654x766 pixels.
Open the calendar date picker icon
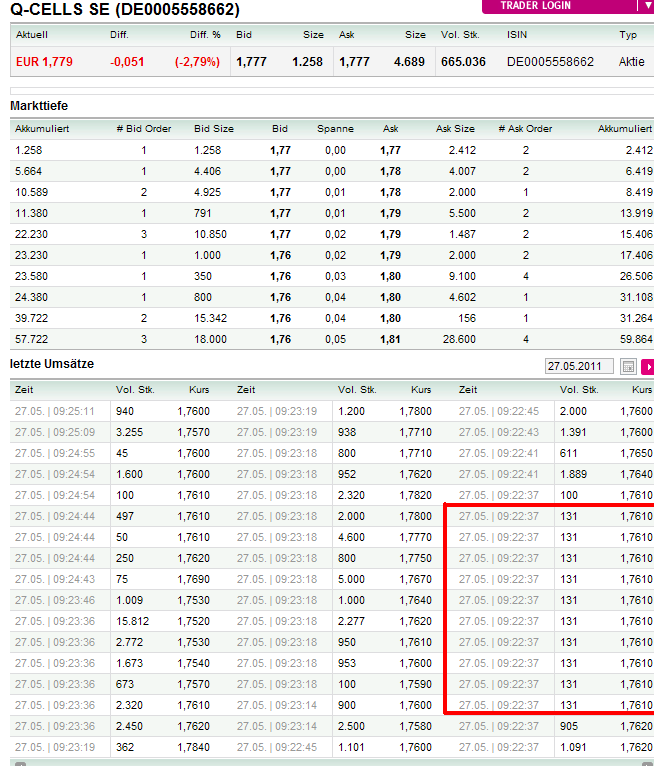coord(628,366)
